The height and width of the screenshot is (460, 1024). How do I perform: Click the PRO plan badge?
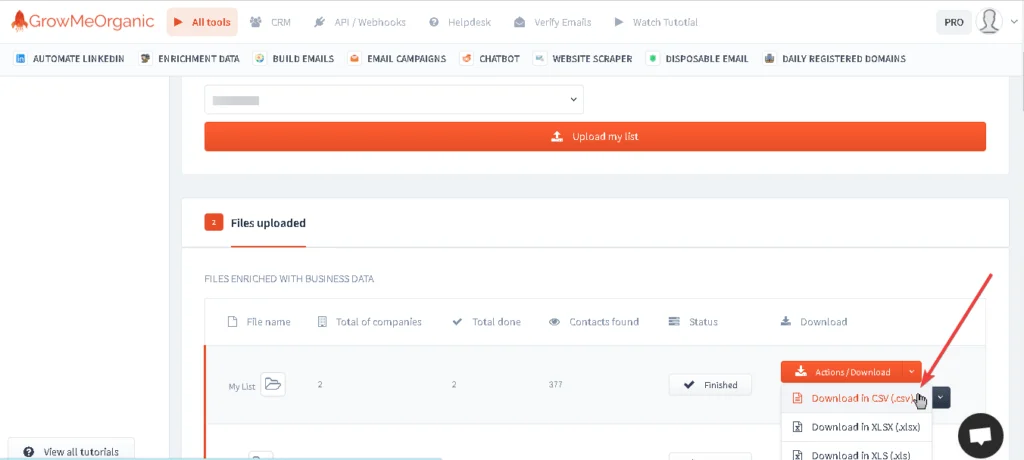[x=953, y=22]
